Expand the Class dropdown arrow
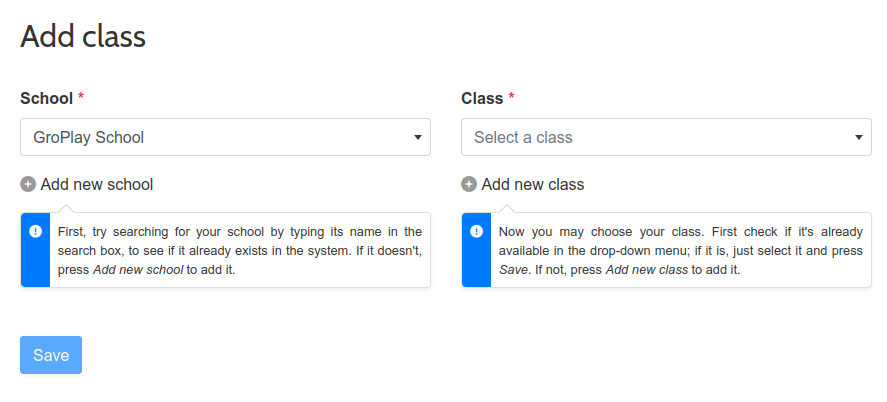This screenshot has height=402, width=887. click(859, 137)
